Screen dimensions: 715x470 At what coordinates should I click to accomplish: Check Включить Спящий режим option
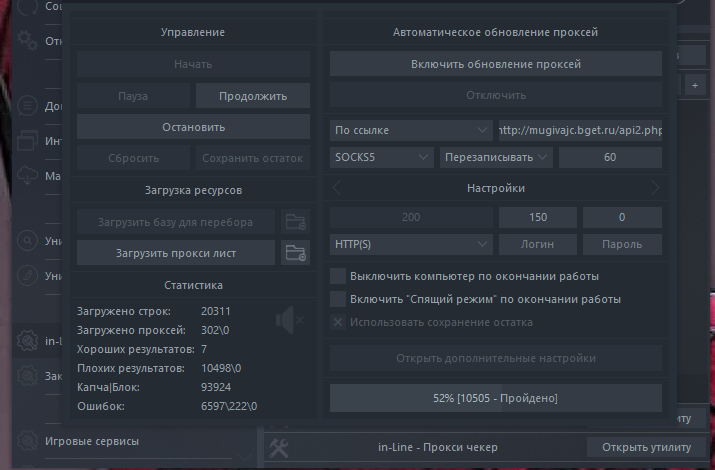point(338,299)
